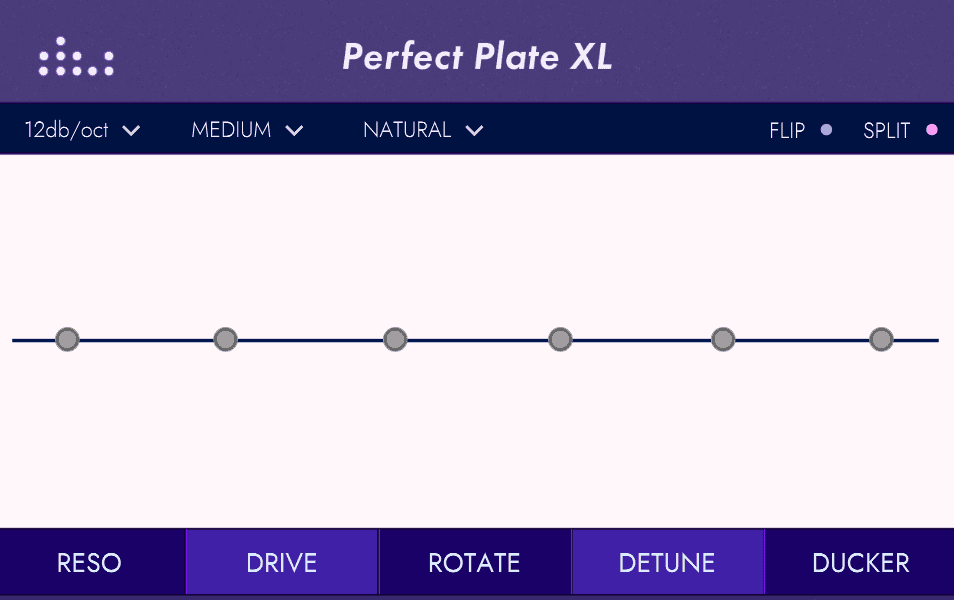Select the last node on the curve

click(881, 339)
